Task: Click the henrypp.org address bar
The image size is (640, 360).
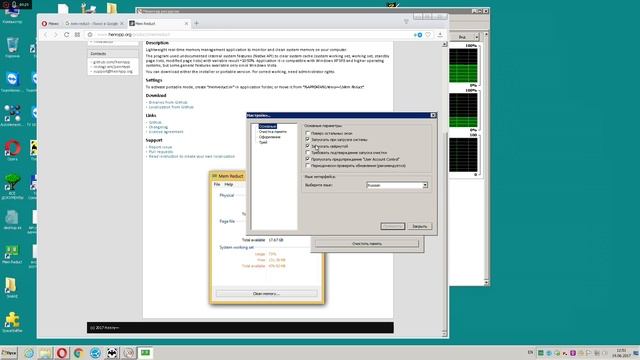Action: (249, 35)
